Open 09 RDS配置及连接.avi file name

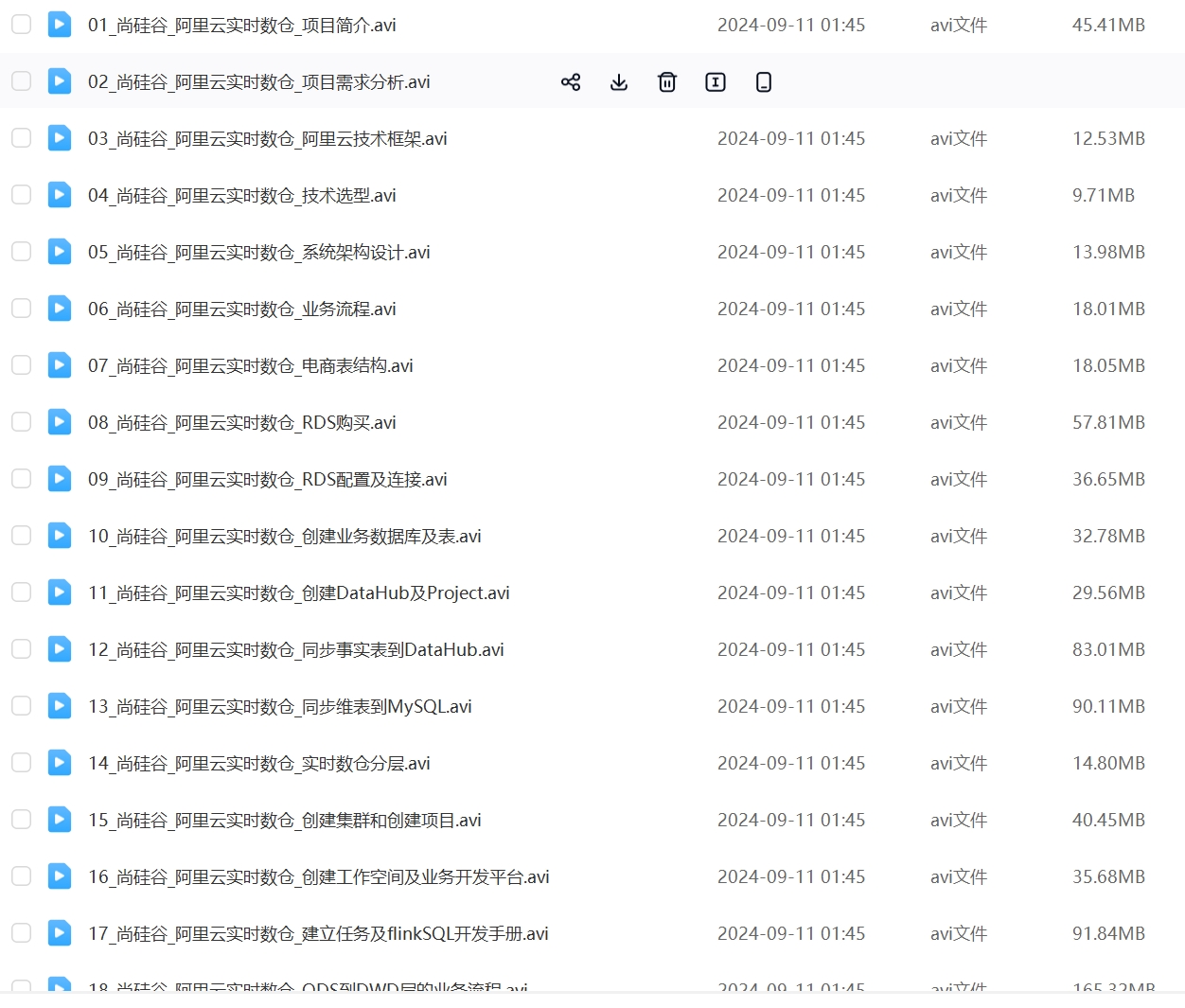267,480
